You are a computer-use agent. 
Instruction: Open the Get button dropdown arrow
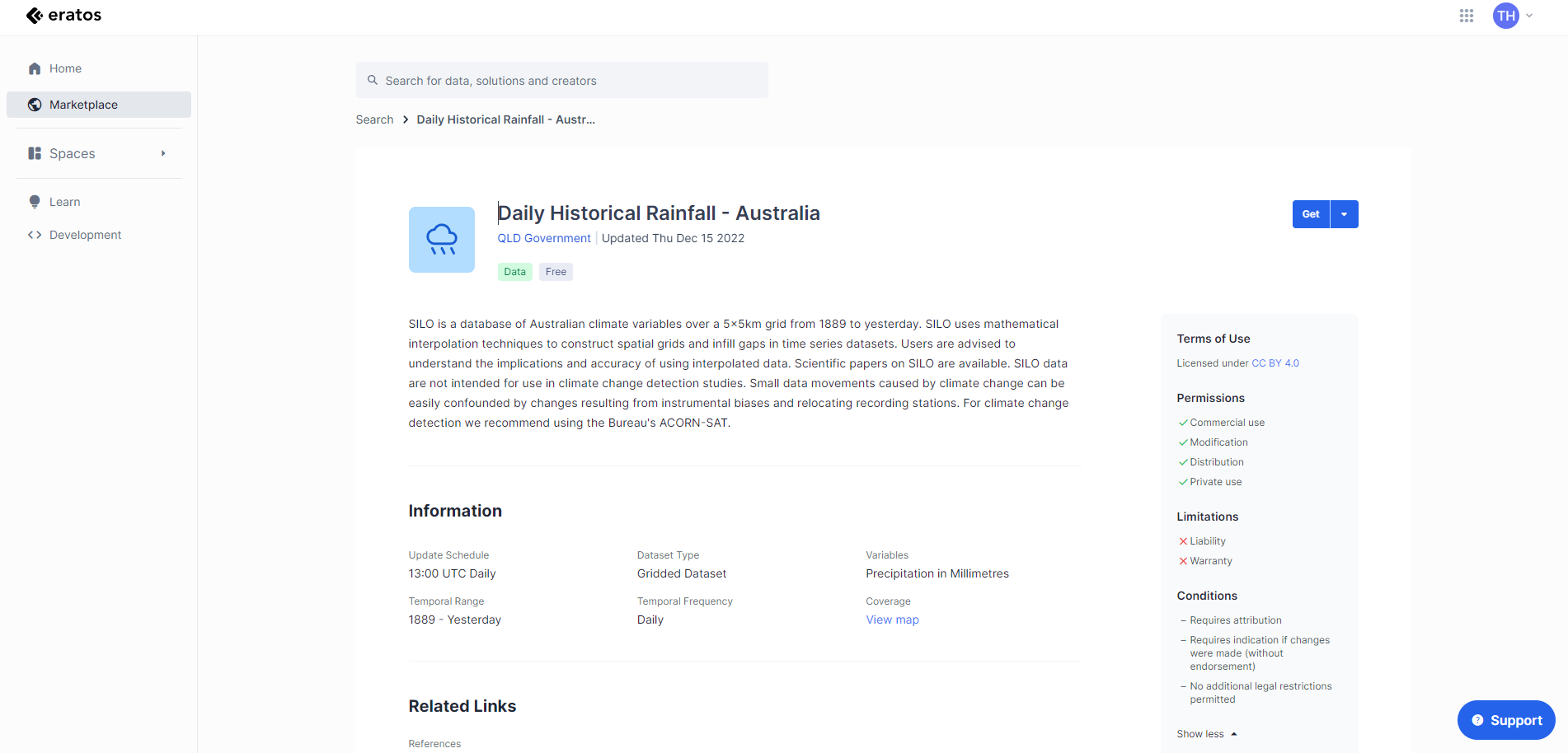pos(1345,214)
